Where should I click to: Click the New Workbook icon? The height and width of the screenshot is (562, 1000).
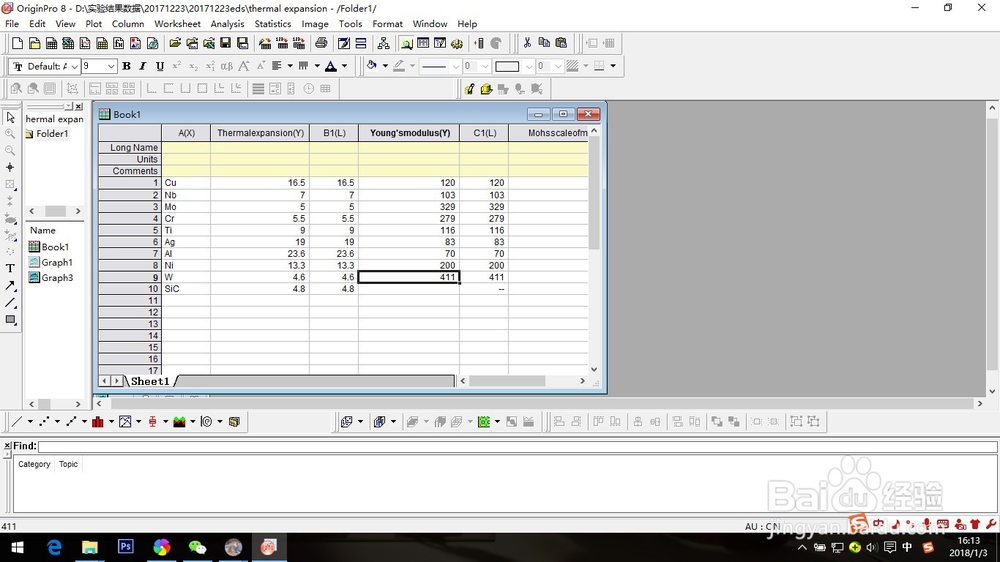52,43
